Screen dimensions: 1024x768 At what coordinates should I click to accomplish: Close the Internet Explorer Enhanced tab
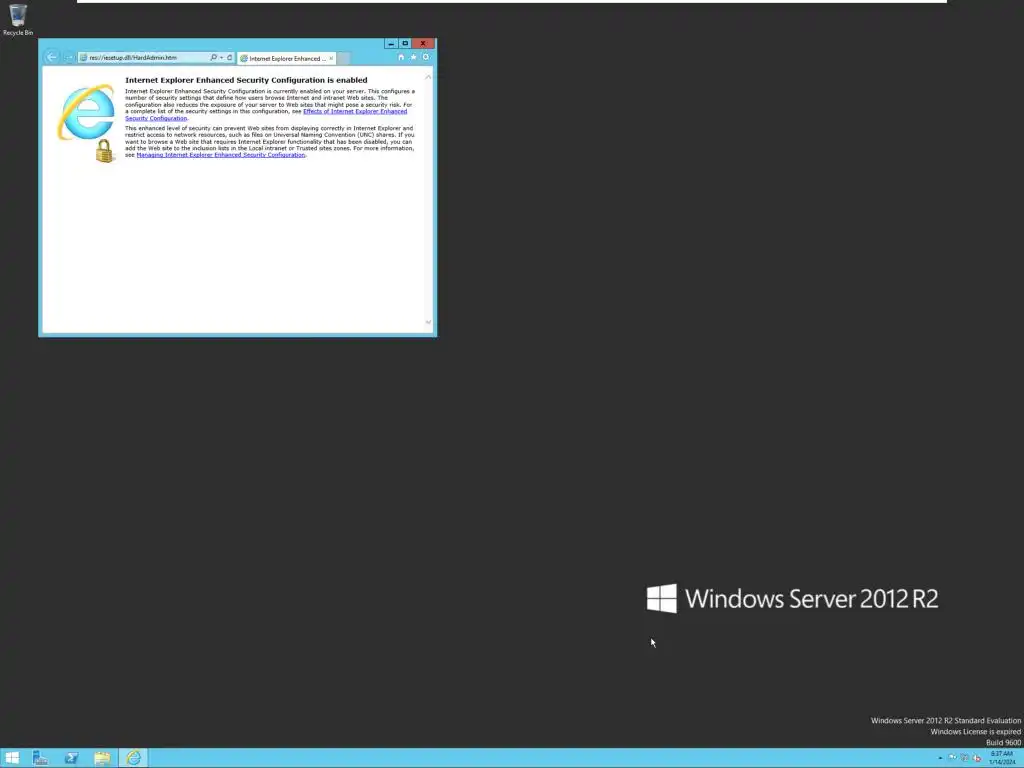tap(331, 58)
